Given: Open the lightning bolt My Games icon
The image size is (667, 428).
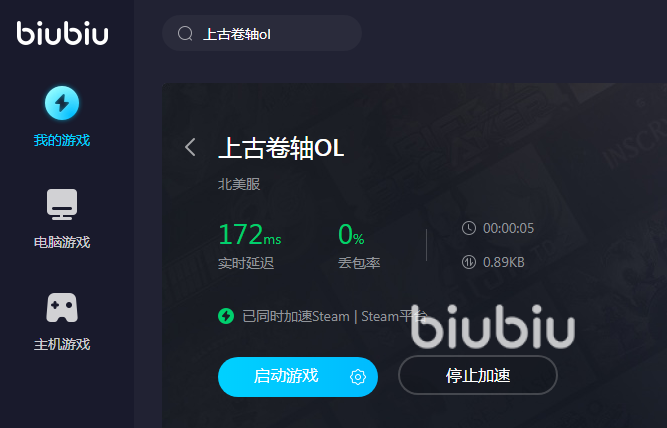Looking at the screenshot, I should 62,103.
